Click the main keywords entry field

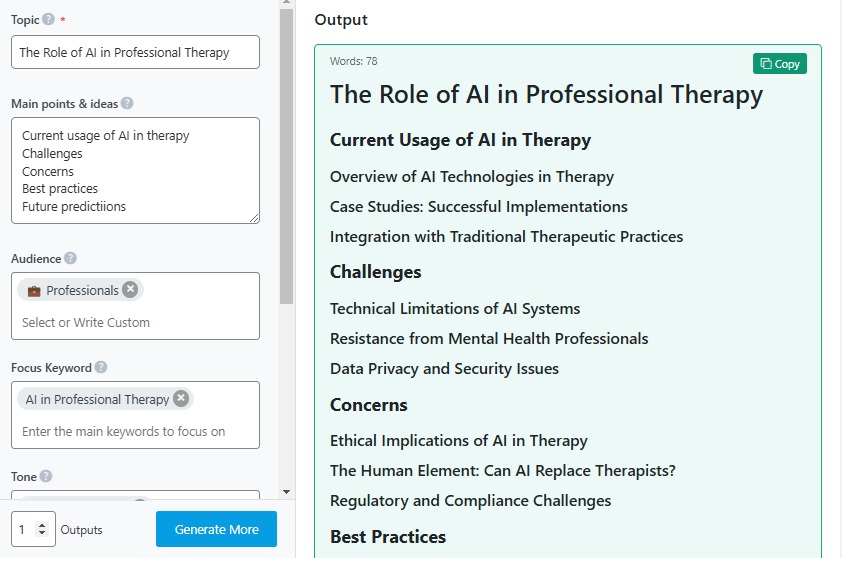[135, 432]
